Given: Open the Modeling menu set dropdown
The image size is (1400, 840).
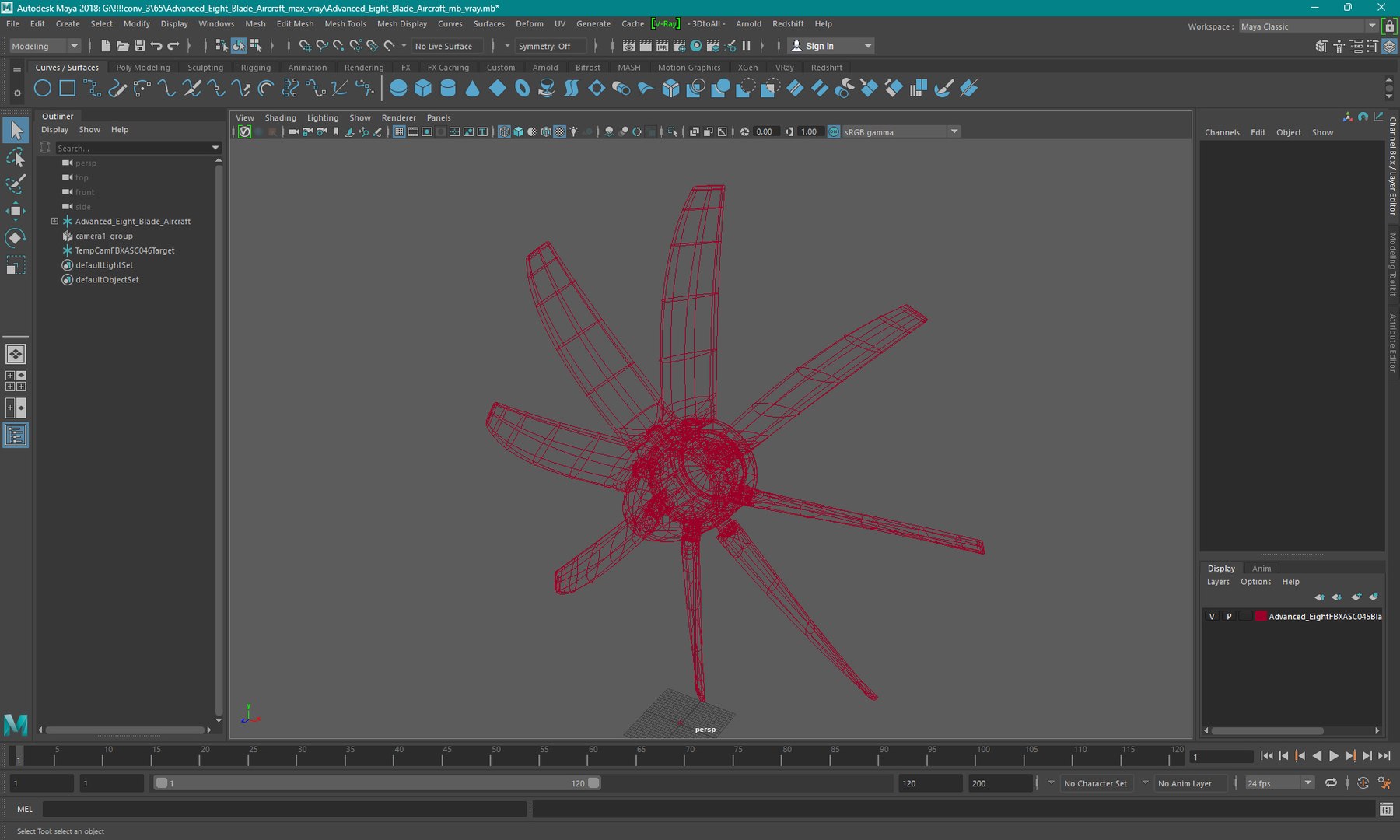Looking at the screenshot, I should (44, 46).
